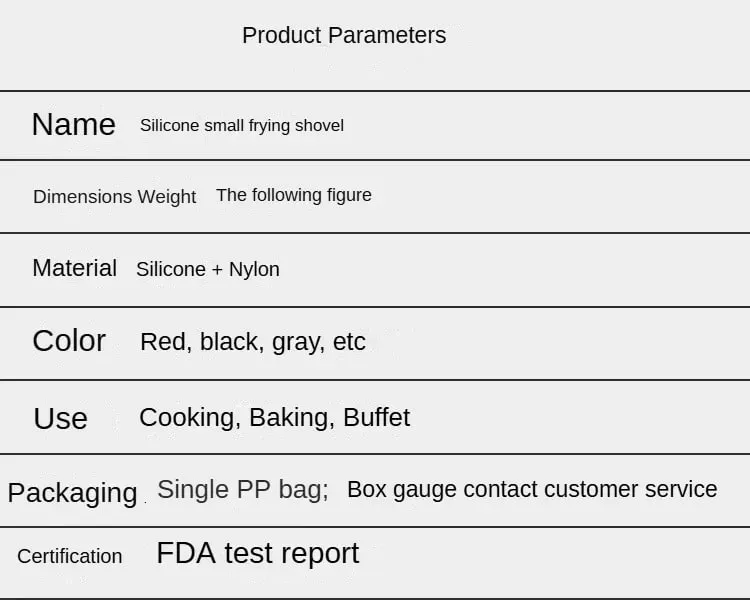Viewport: 750px width, 600px height.
Task: Select the Color label
Action: [69, 341]
